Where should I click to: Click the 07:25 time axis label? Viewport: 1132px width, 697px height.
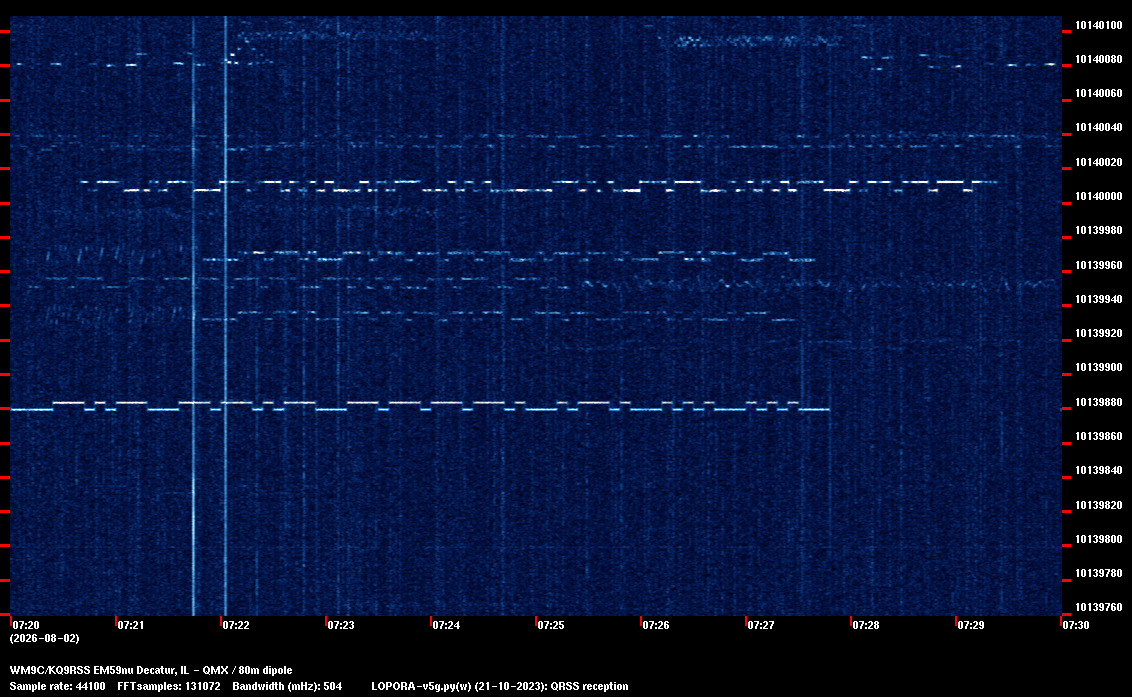551,625
